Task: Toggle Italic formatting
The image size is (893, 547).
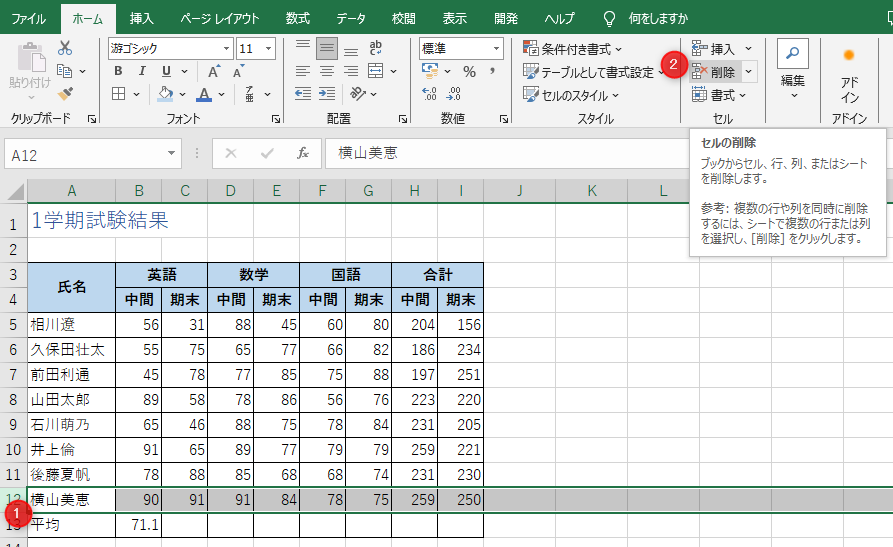Action: coord(141,71)
